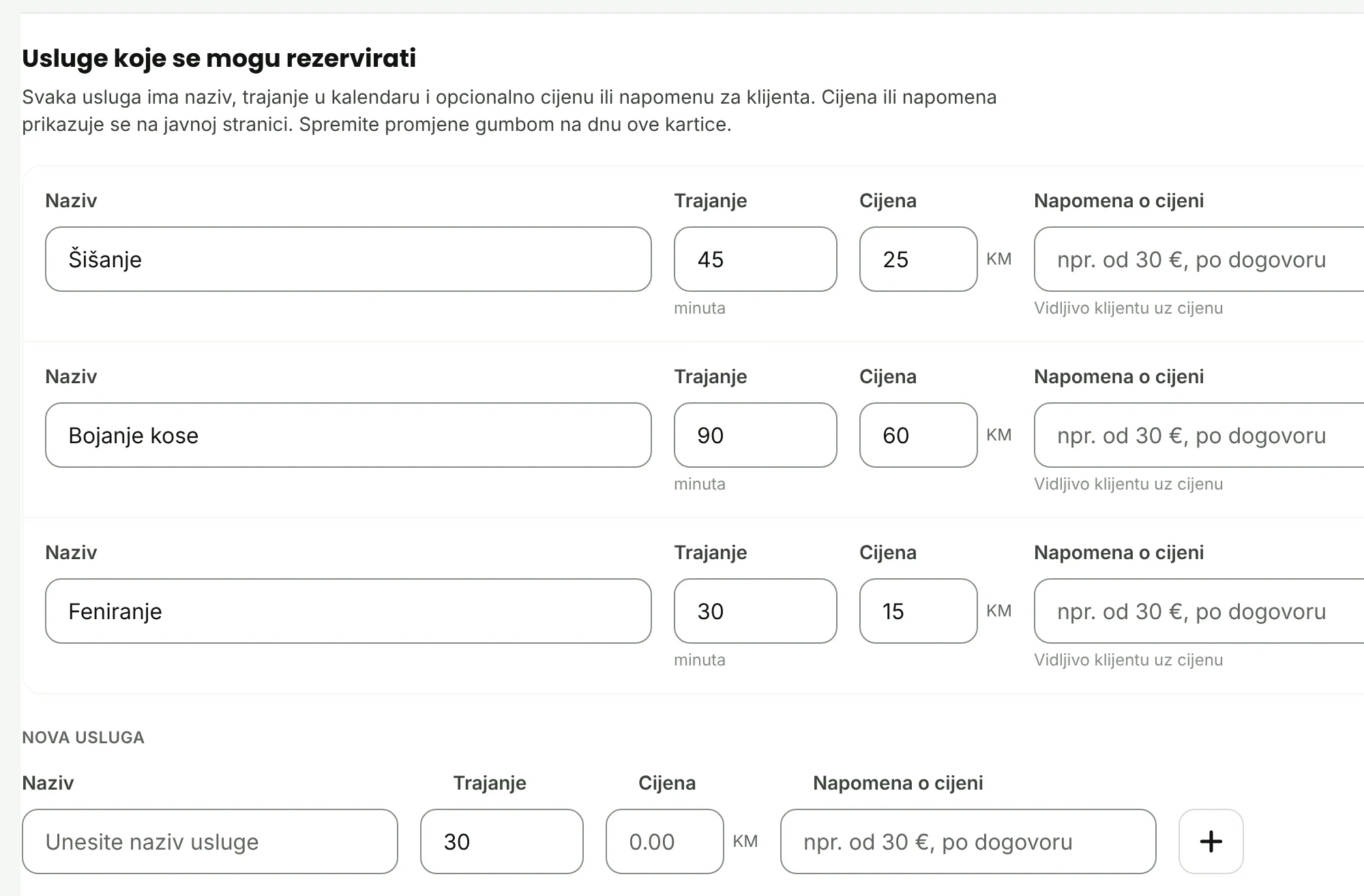Edit Feniranje price field showing 15

click(919, 611)
